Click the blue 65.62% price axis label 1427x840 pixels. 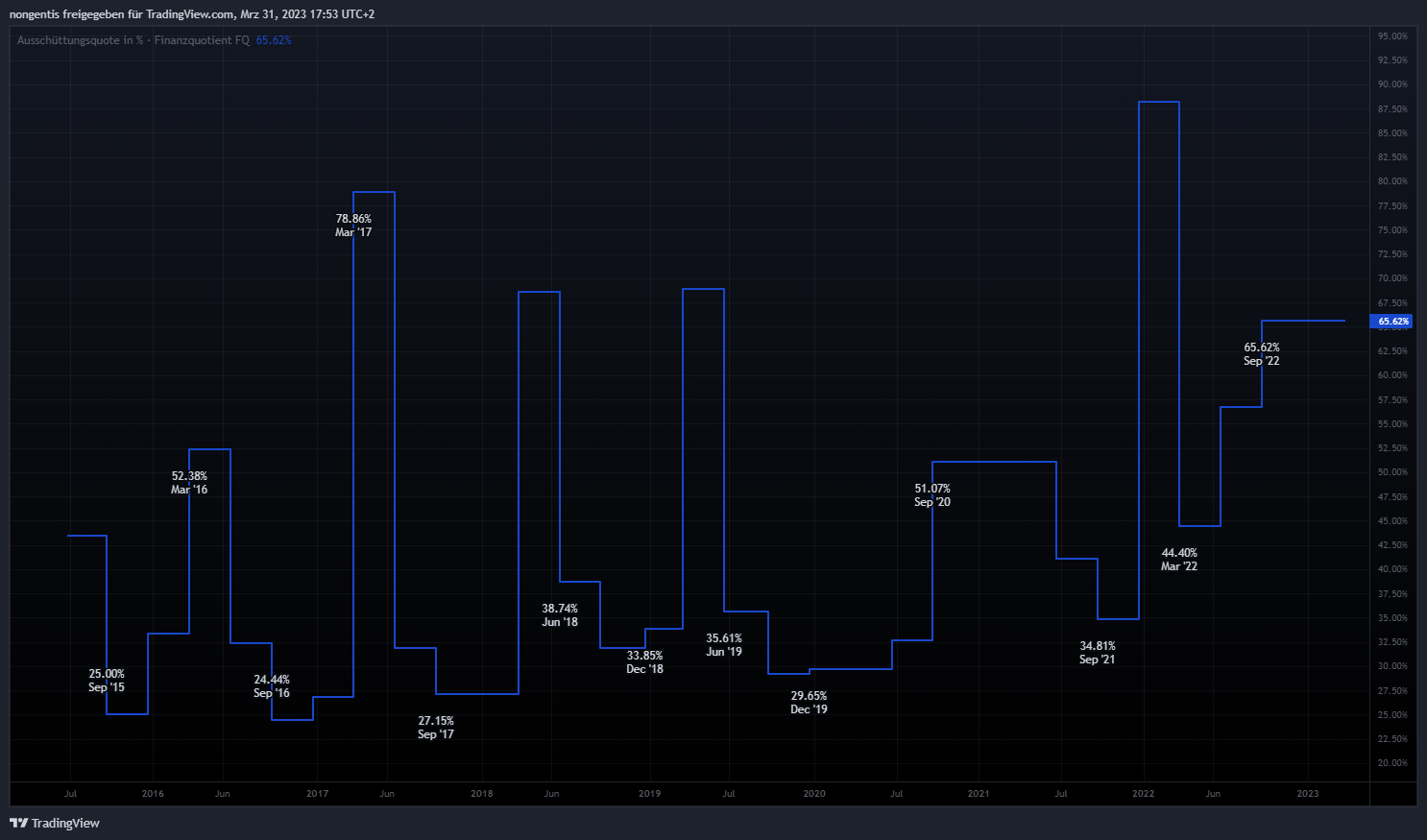click(1391, 322)
